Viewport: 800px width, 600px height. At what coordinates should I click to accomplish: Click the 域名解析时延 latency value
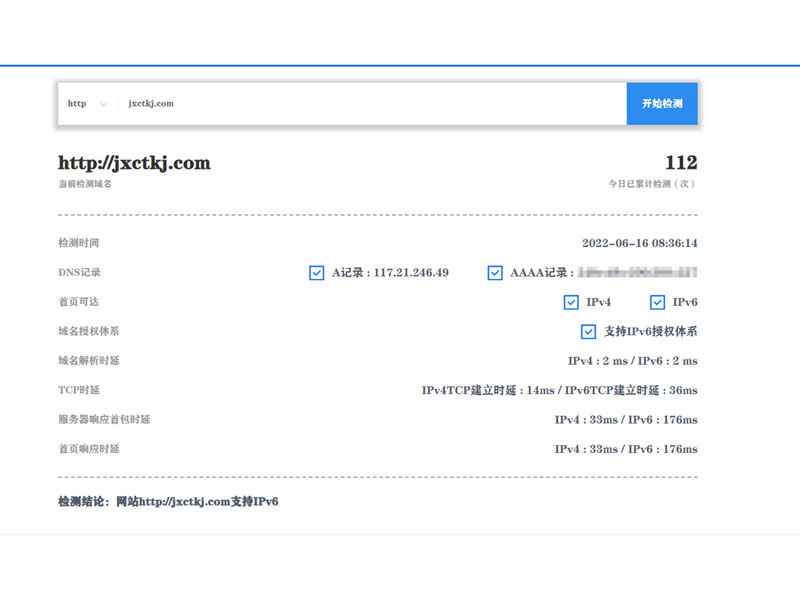pos(632,361)
